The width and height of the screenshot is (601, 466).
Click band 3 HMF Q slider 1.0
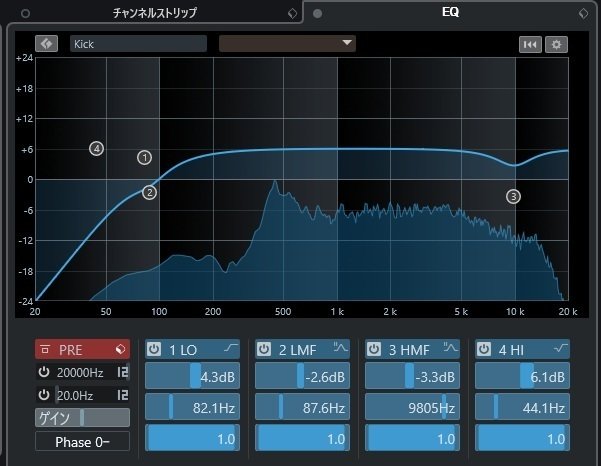(x=412, y=437)
